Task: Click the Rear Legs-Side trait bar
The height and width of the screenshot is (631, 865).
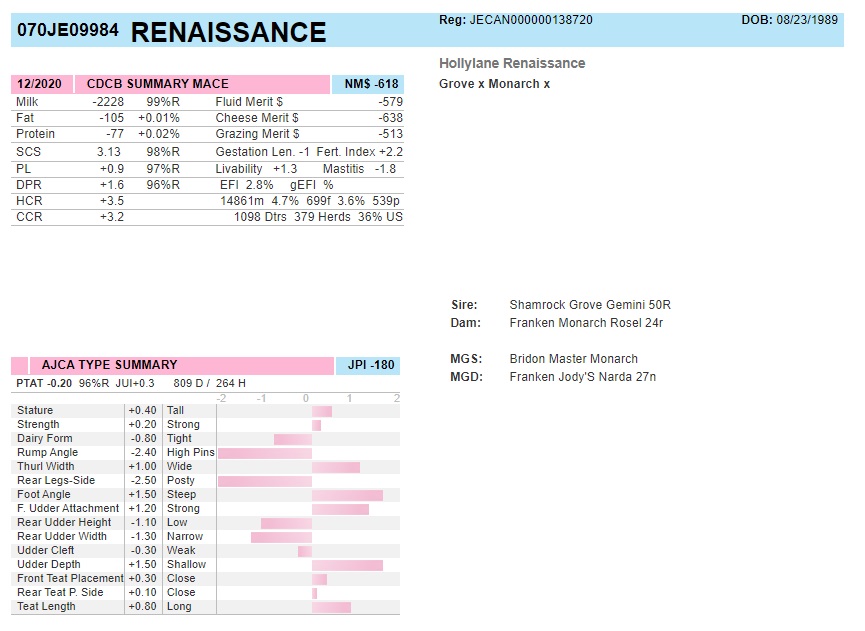Action: [264, 481]
